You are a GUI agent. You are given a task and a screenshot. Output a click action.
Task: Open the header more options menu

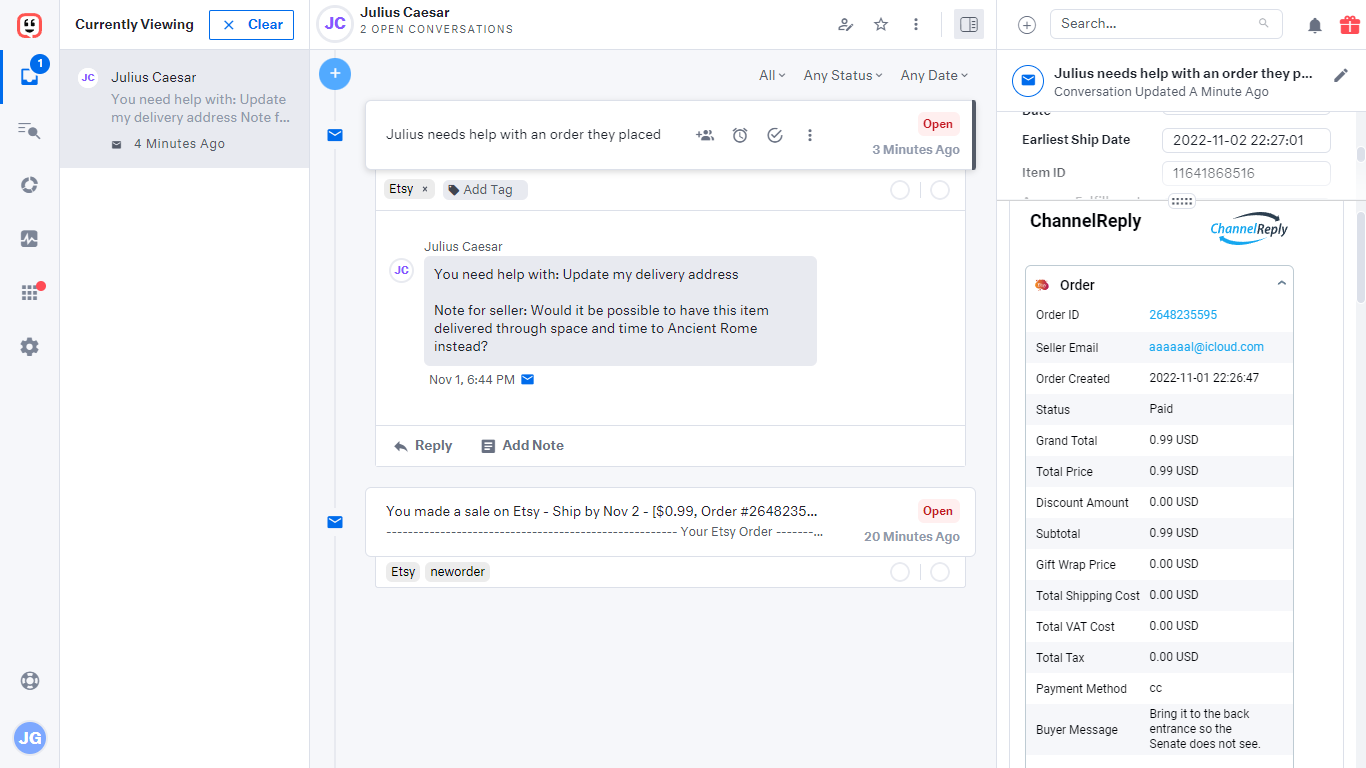(916, 25)
